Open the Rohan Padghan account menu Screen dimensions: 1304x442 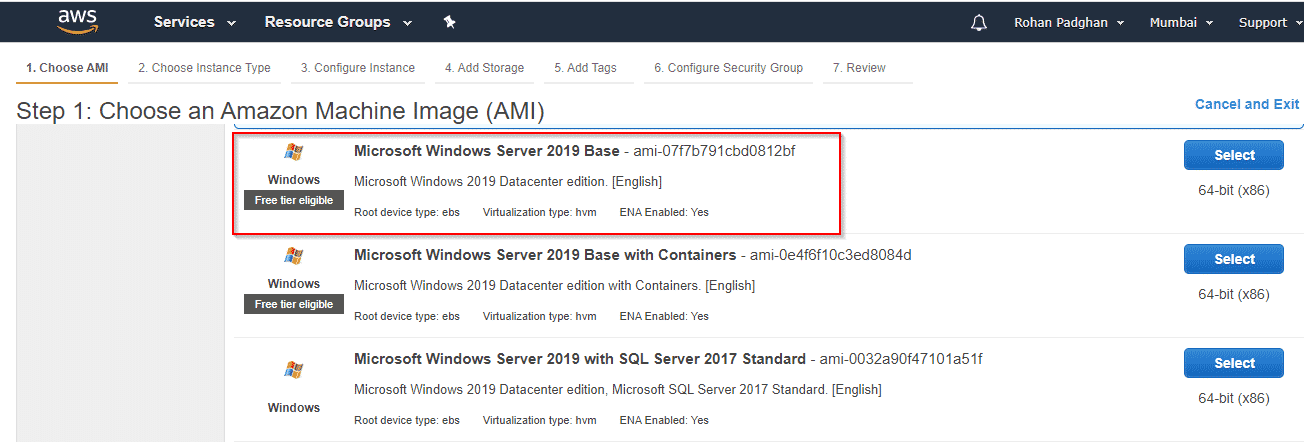point(1069,22)
